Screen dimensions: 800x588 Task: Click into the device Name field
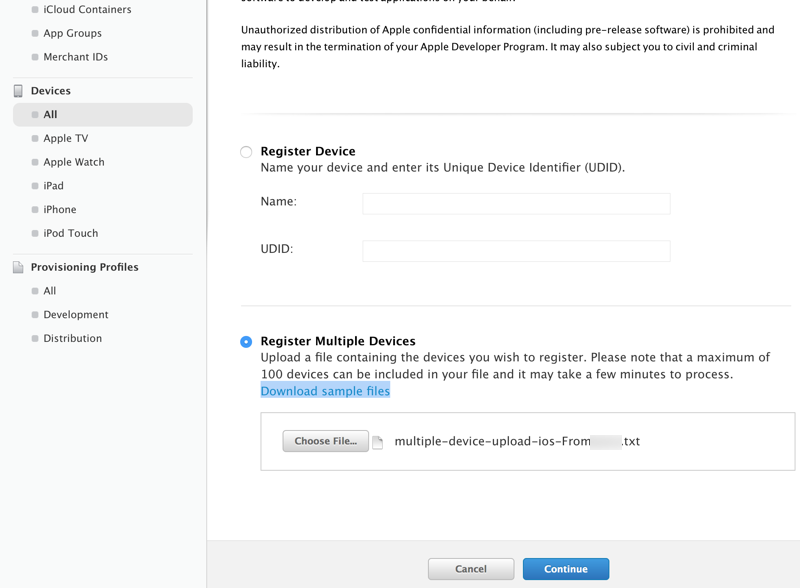[516, 203]
